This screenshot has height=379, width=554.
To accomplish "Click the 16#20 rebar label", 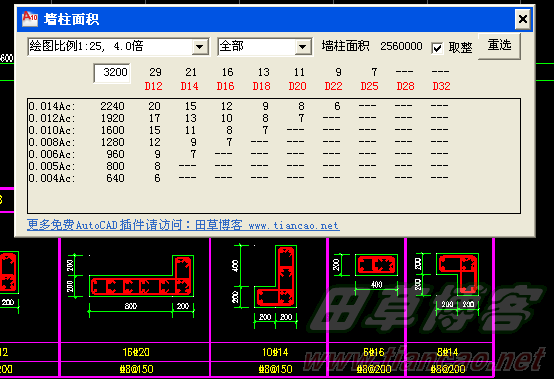I will [x=136, y=352].
